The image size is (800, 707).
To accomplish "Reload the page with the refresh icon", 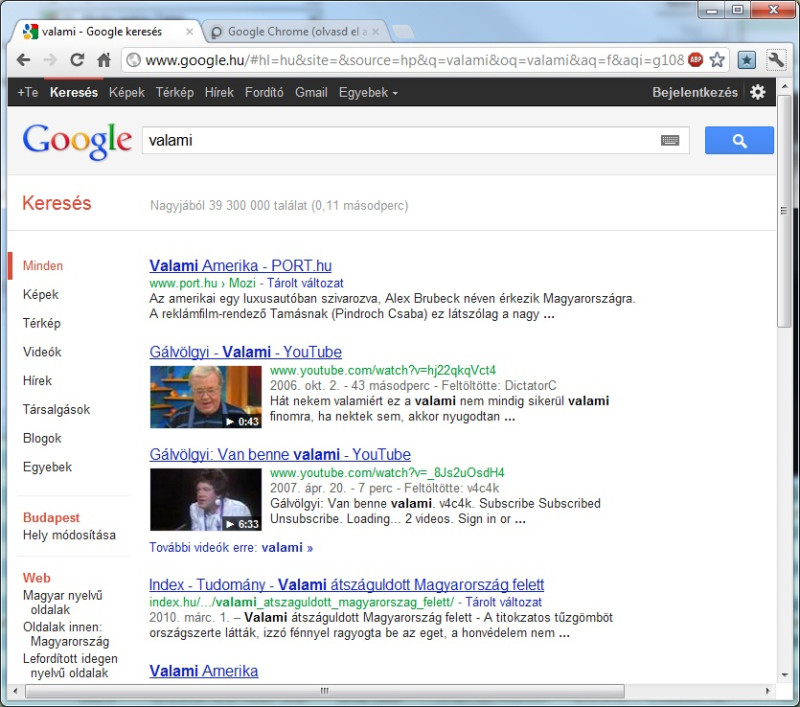I will 77,60.
